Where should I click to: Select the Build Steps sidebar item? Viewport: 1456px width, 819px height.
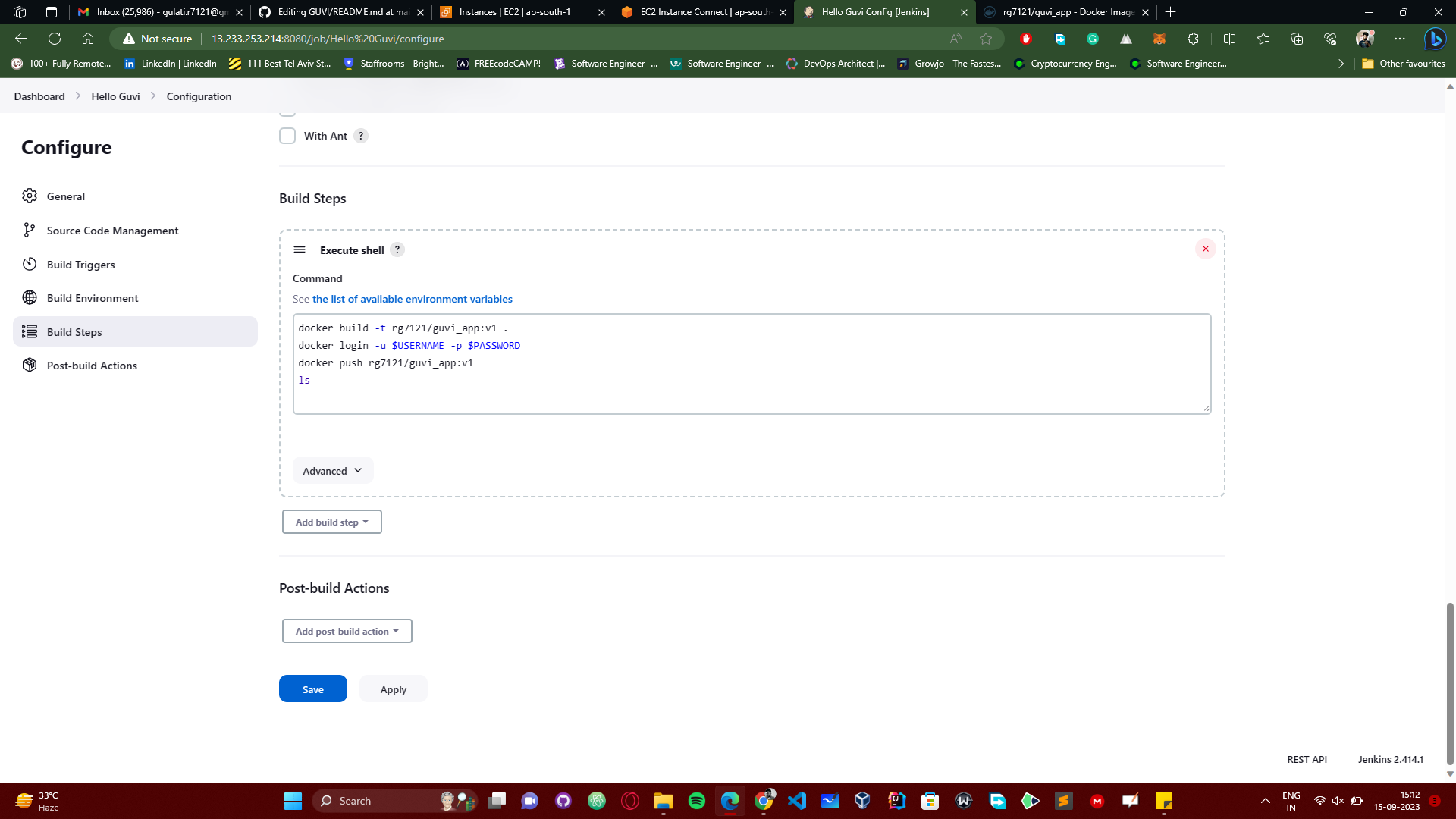click(74, 331)
